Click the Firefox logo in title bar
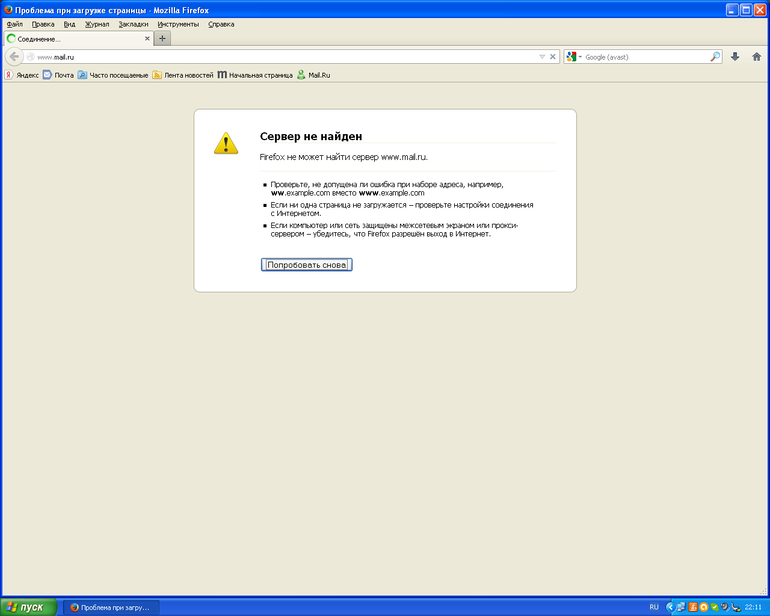This screenshot has height=616, width=770. coord(8,9)
